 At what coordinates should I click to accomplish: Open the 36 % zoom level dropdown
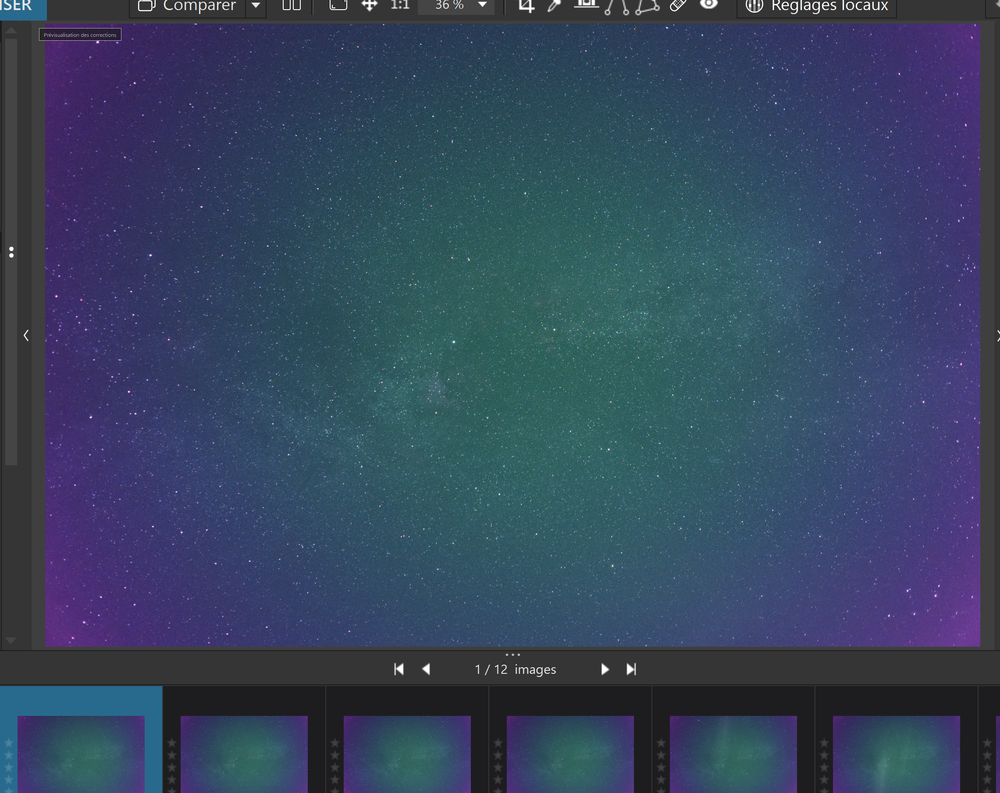(483, 5)
